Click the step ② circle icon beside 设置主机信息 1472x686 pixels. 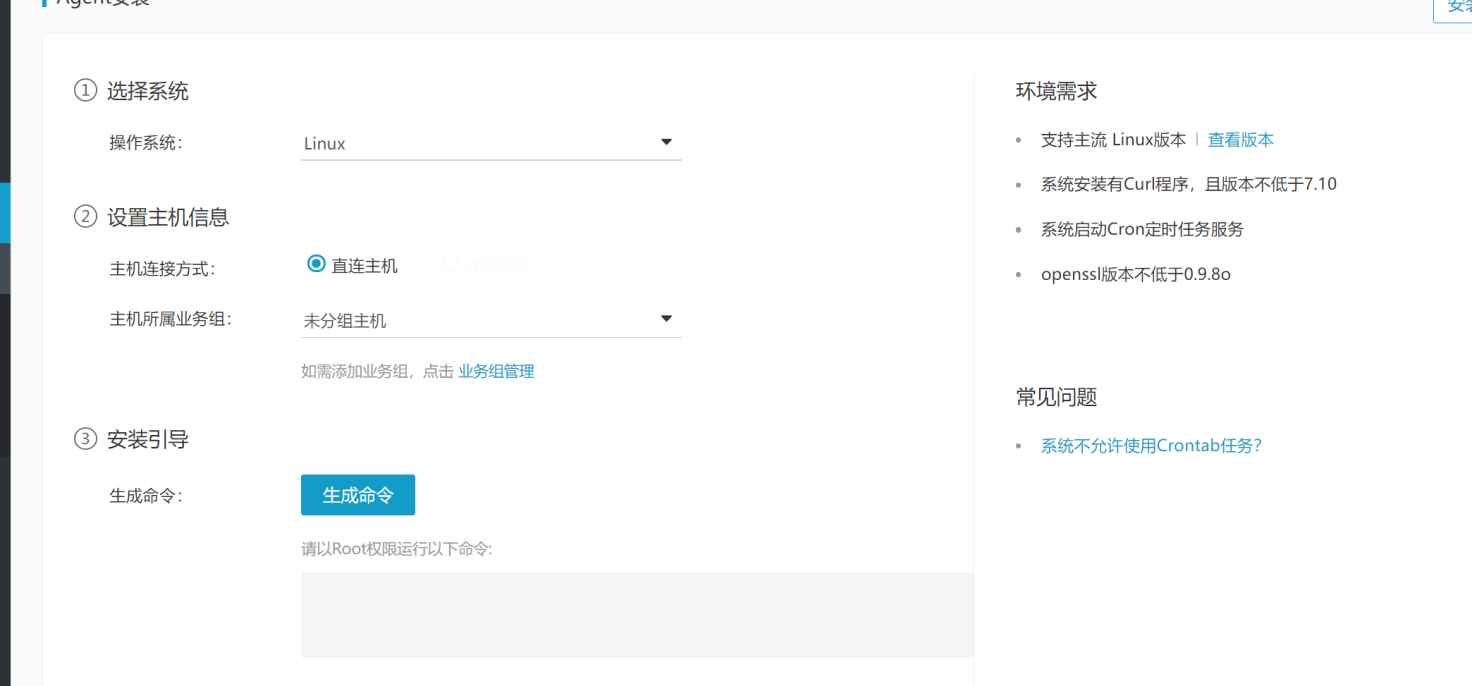point(85,217)
